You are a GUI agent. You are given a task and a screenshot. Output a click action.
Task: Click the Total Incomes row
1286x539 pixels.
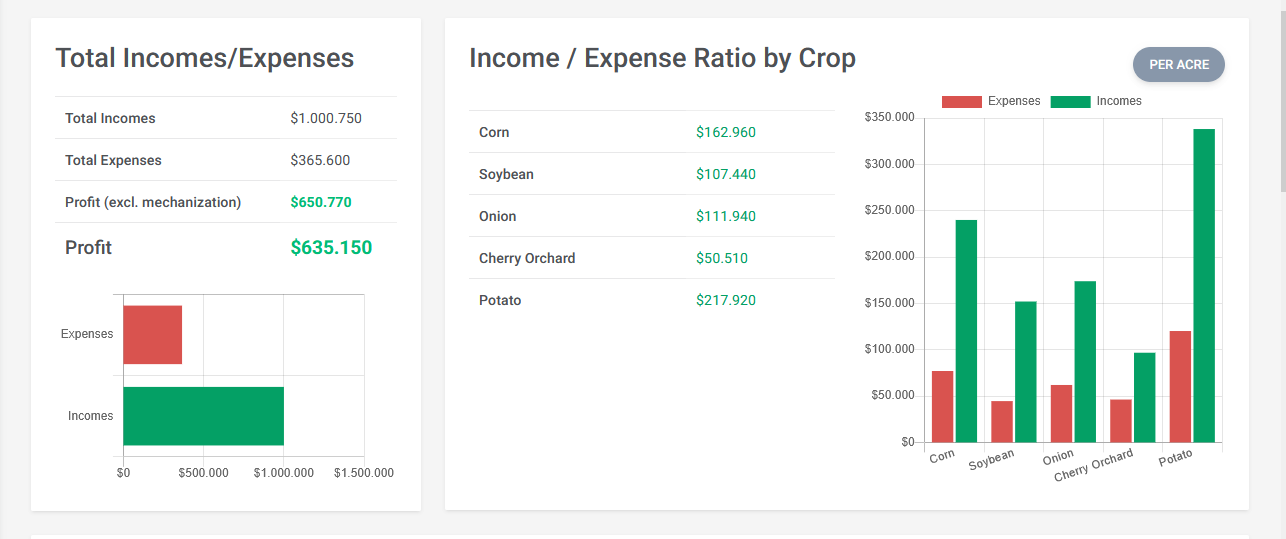click(x=225, y=118)
